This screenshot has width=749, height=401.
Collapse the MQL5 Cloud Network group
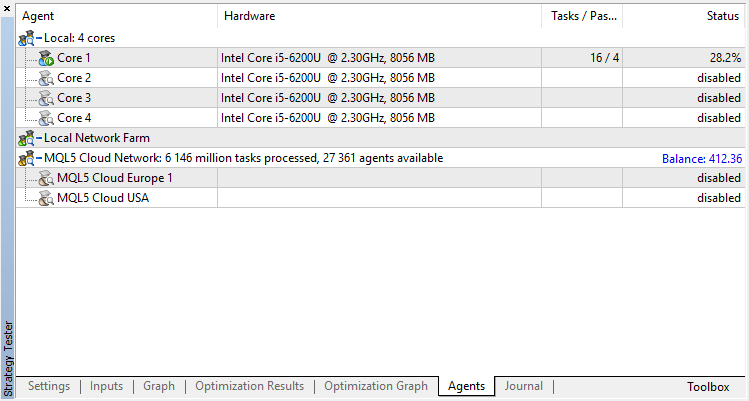click(x=39, y=158)
